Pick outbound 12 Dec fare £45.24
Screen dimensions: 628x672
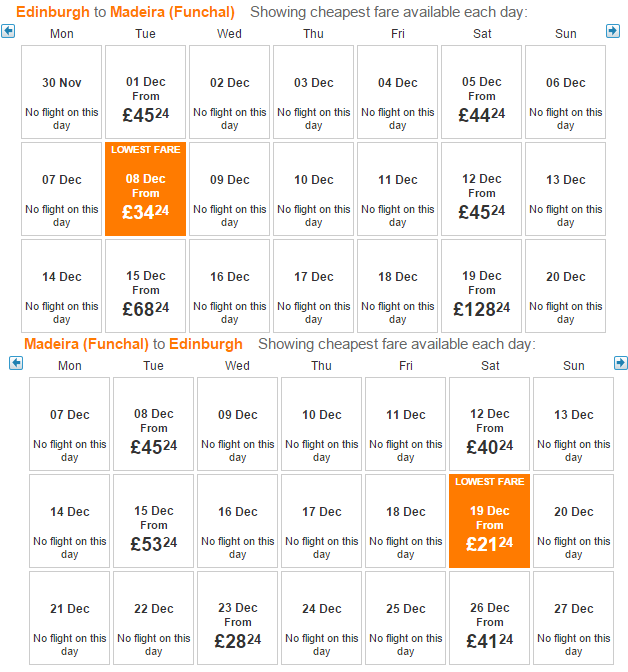(x=481, y=189)
